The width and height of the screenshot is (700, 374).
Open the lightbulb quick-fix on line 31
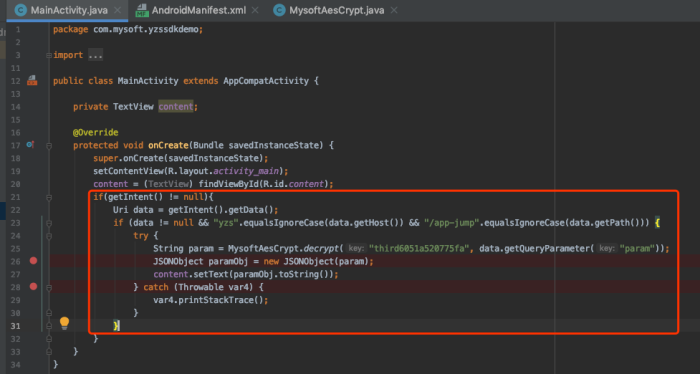point(64,323)
